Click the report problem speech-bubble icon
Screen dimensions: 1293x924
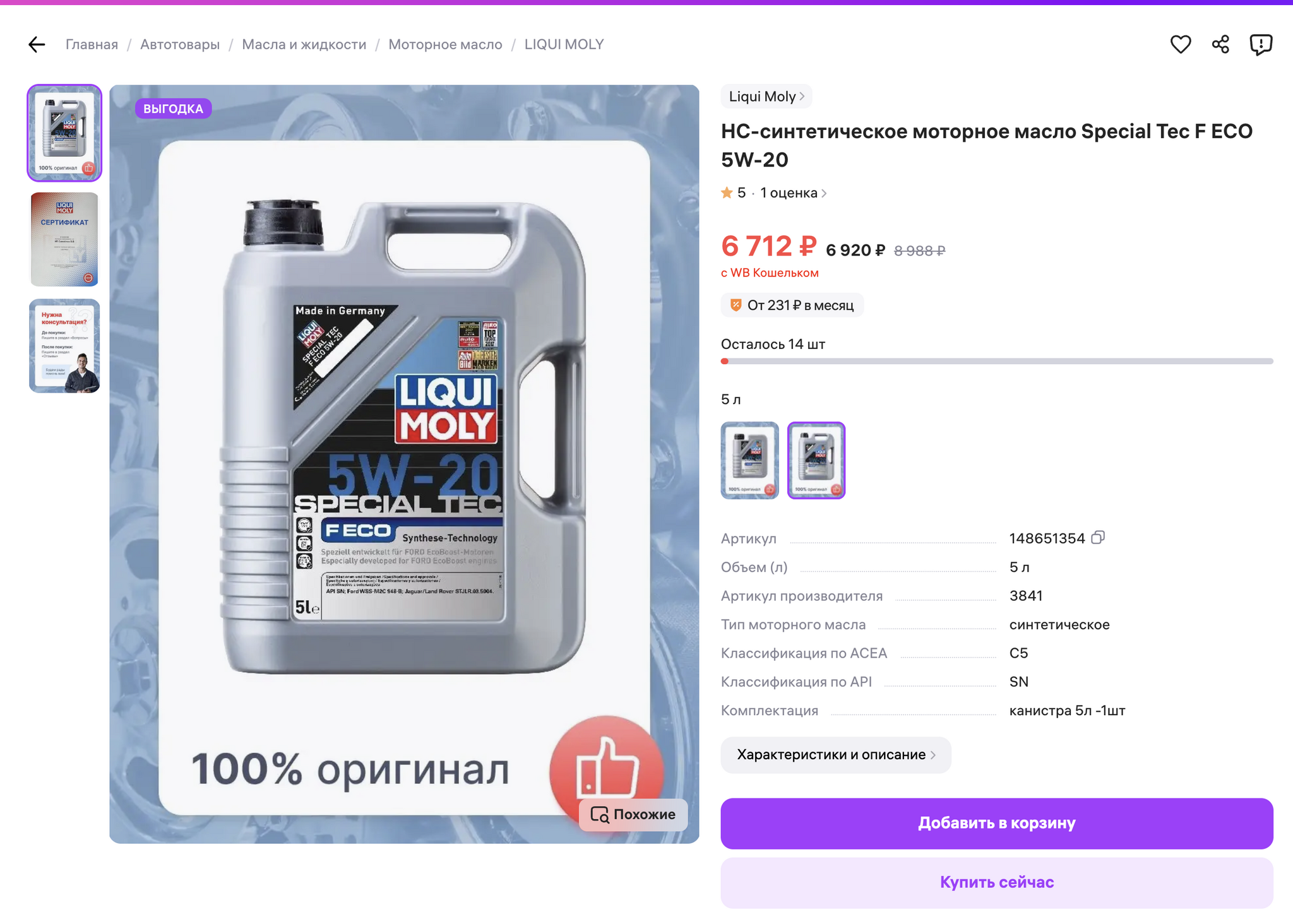pos(1260,44)
